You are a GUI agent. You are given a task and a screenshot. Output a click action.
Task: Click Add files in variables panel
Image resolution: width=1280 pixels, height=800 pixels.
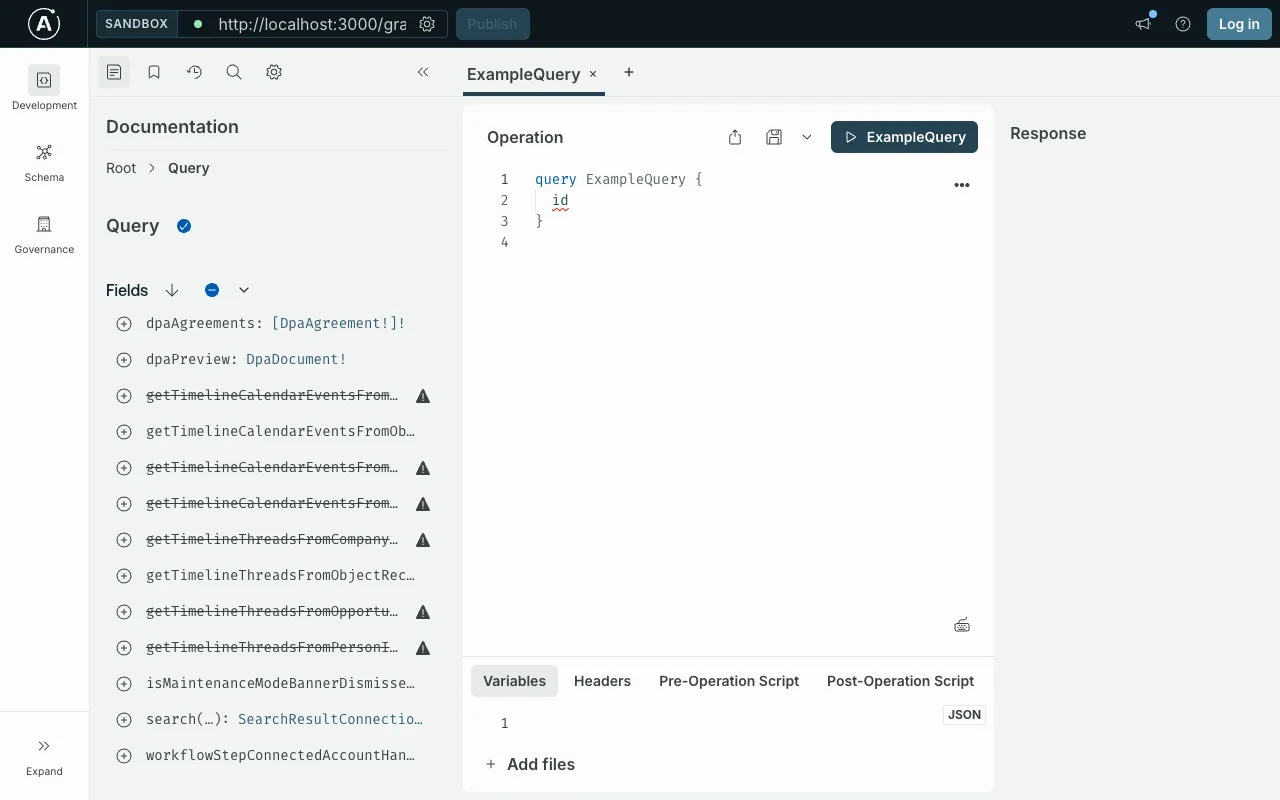tap(530, 764)
